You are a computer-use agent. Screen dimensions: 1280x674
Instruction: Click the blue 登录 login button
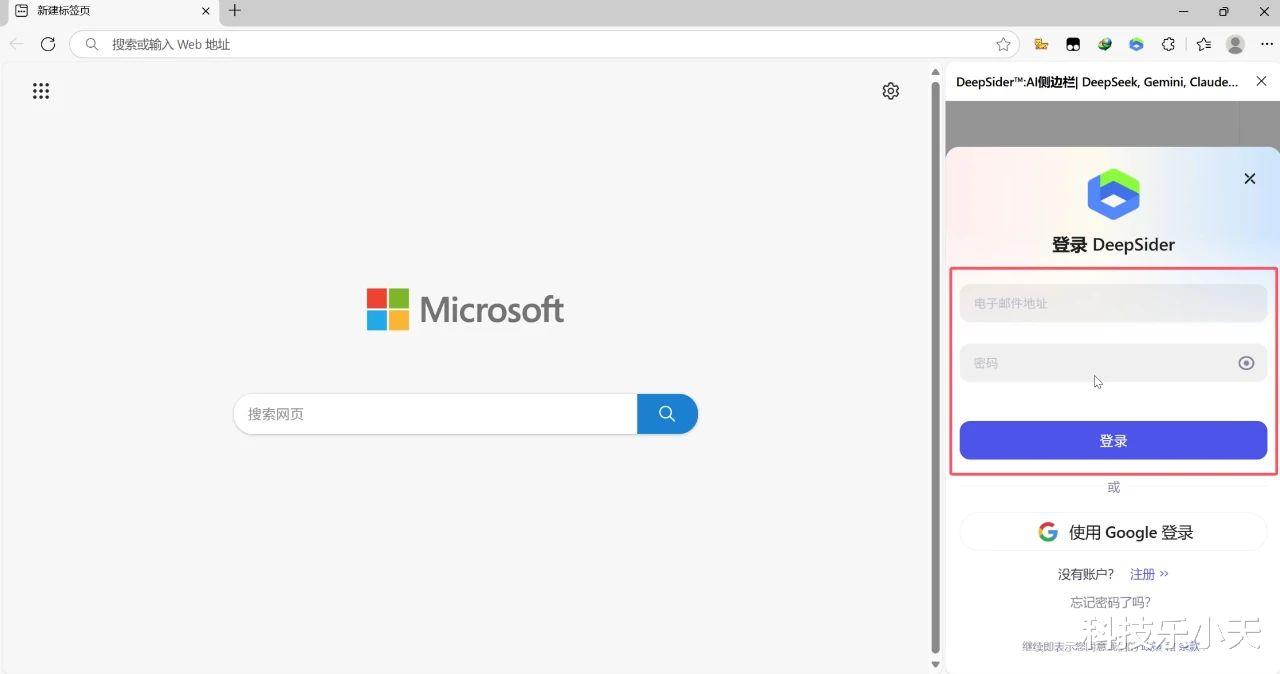1113,440
